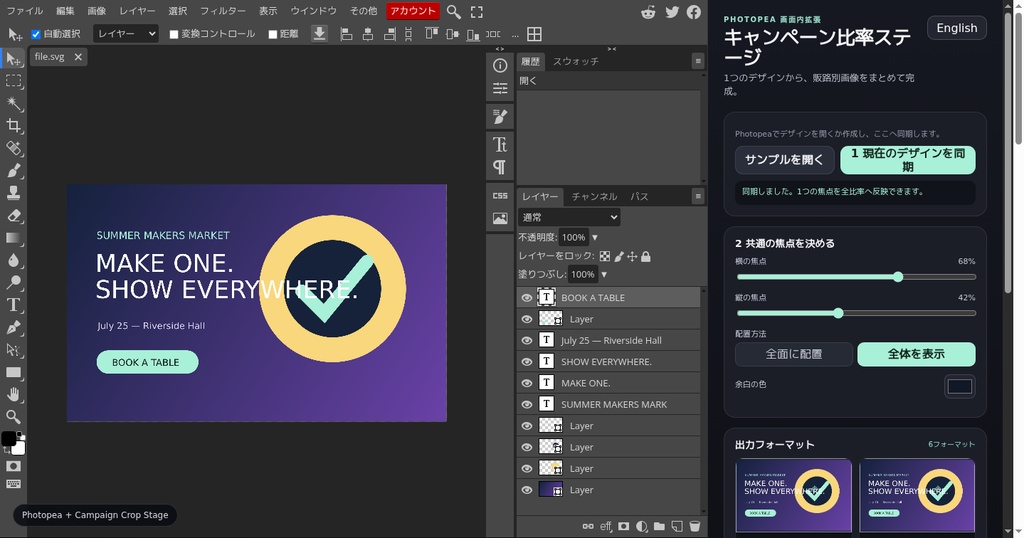Delete layer using trash icon

[694, 526]
